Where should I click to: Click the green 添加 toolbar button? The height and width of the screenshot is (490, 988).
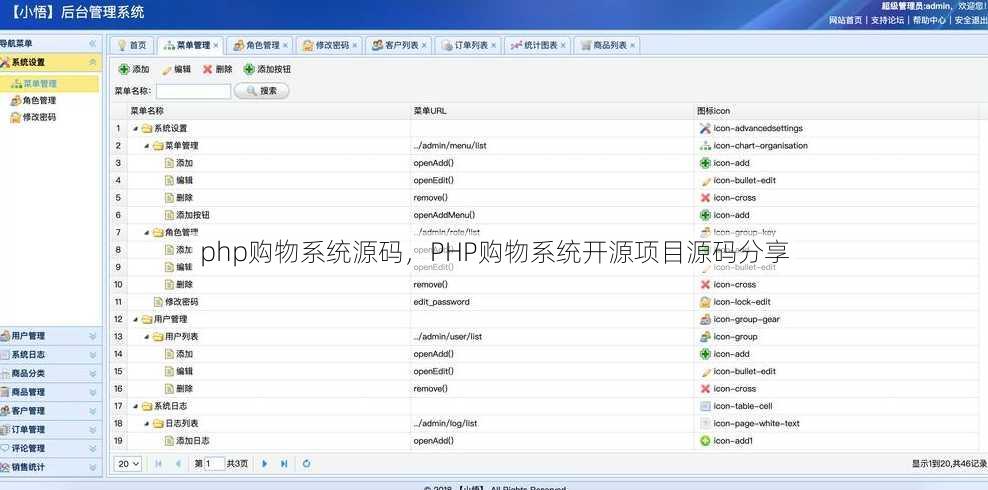coord(134,69)
